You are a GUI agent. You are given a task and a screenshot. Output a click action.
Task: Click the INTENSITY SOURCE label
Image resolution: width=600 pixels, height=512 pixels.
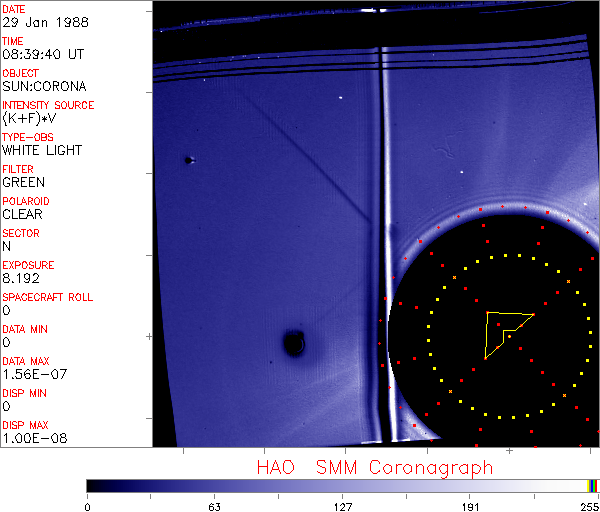[48, 105]
